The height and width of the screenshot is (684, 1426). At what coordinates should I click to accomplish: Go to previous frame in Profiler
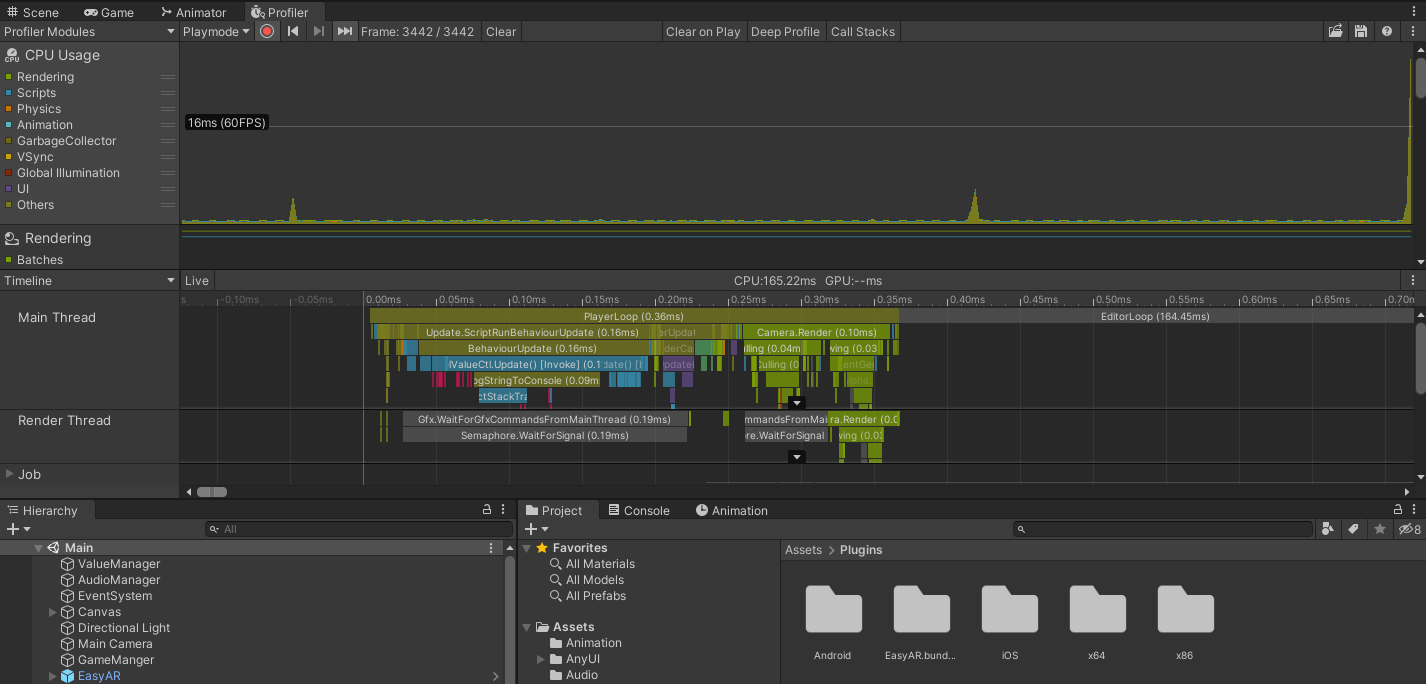coord(293,32)
